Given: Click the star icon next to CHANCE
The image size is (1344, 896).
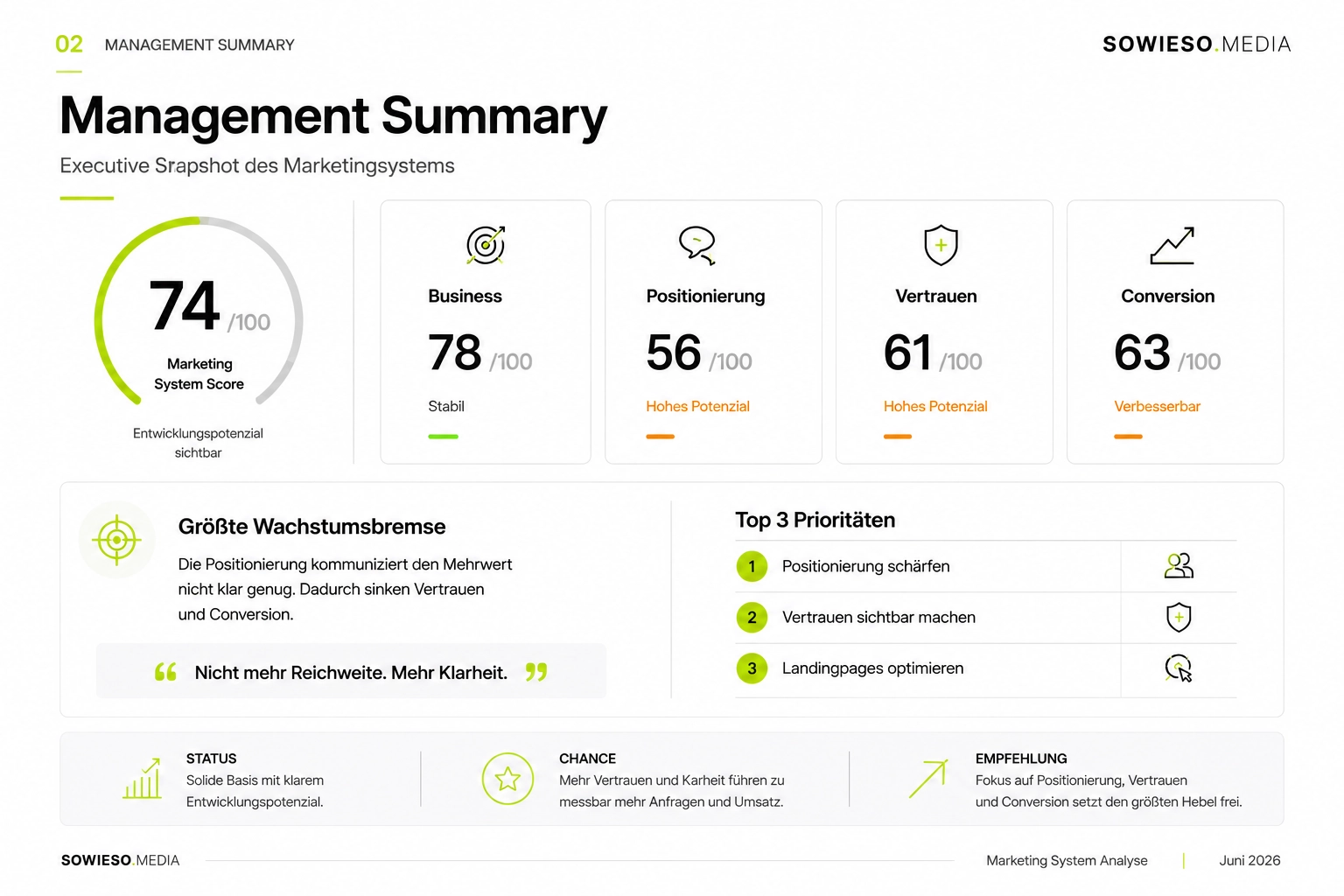Looking at the screenshot, I should click(x=507, y=779).
